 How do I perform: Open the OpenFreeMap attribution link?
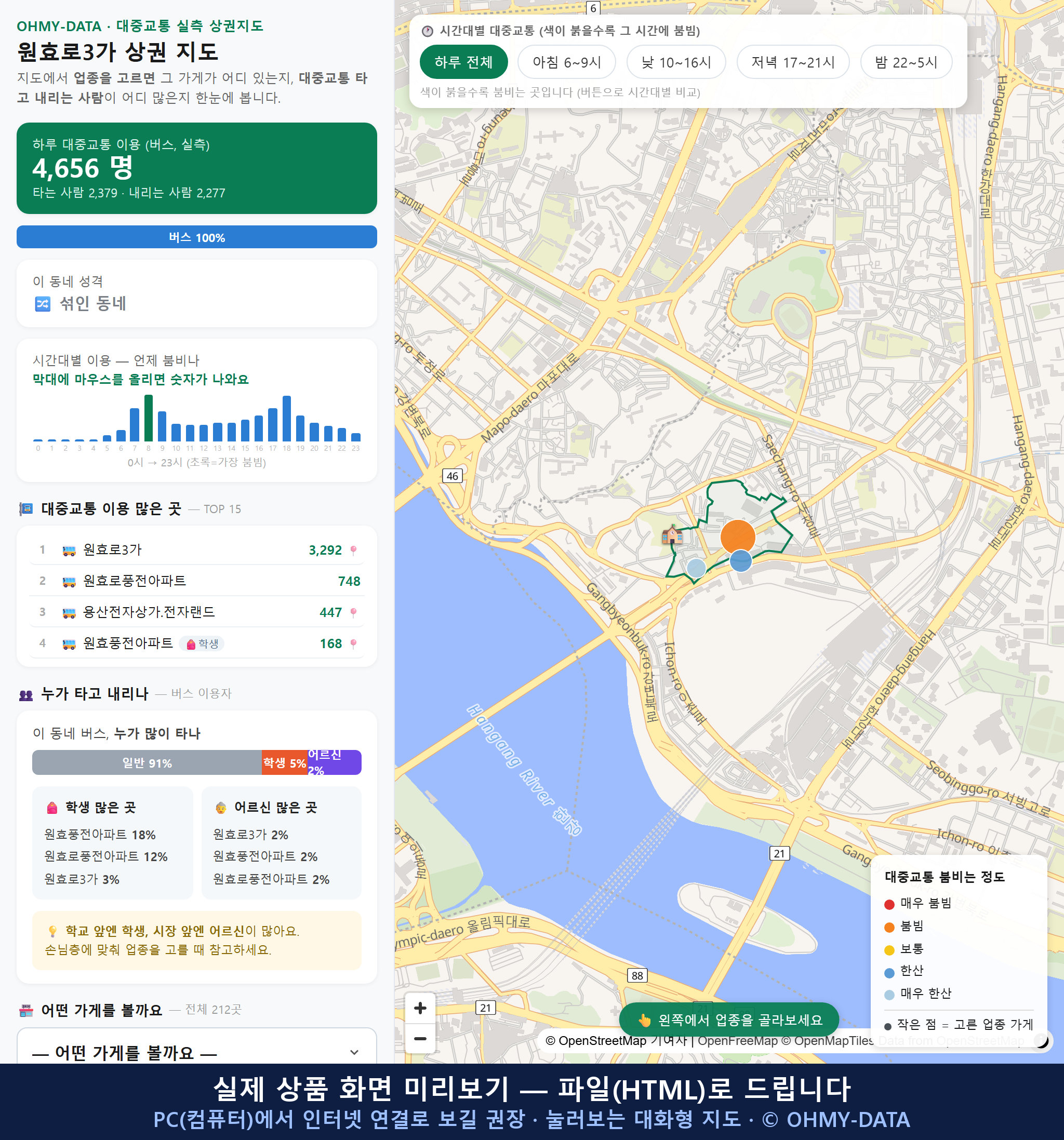point(737,1041)
